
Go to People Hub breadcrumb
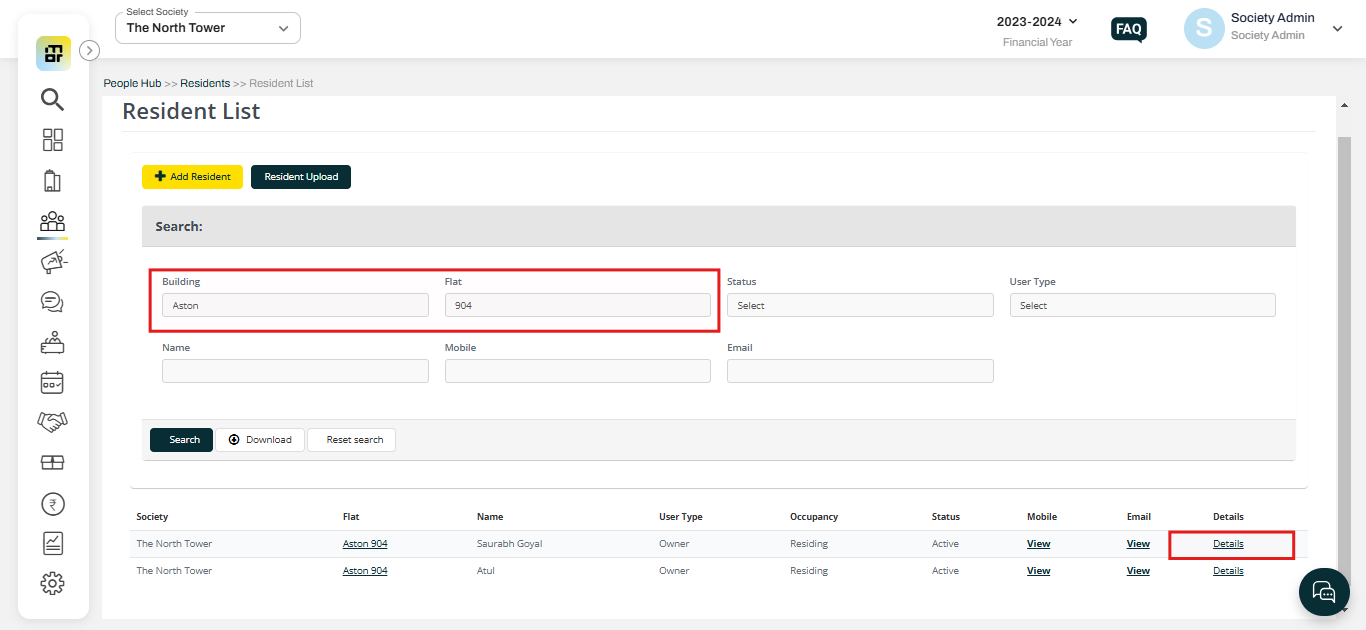point(132,83)
